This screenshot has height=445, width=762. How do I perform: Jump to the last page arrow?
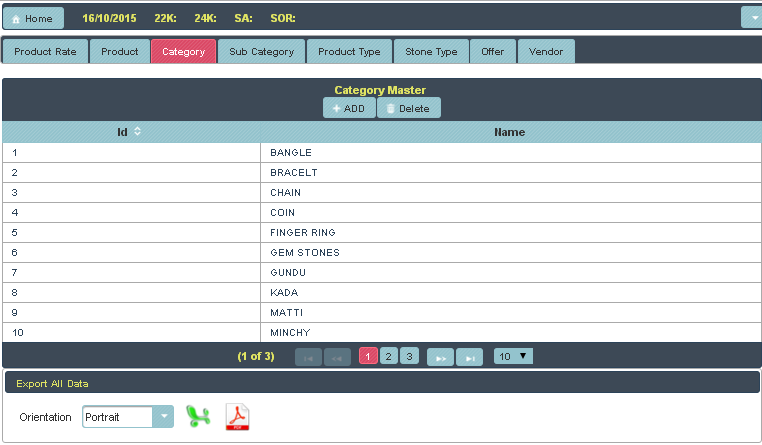pyautogui.click(x=469, y=357)
